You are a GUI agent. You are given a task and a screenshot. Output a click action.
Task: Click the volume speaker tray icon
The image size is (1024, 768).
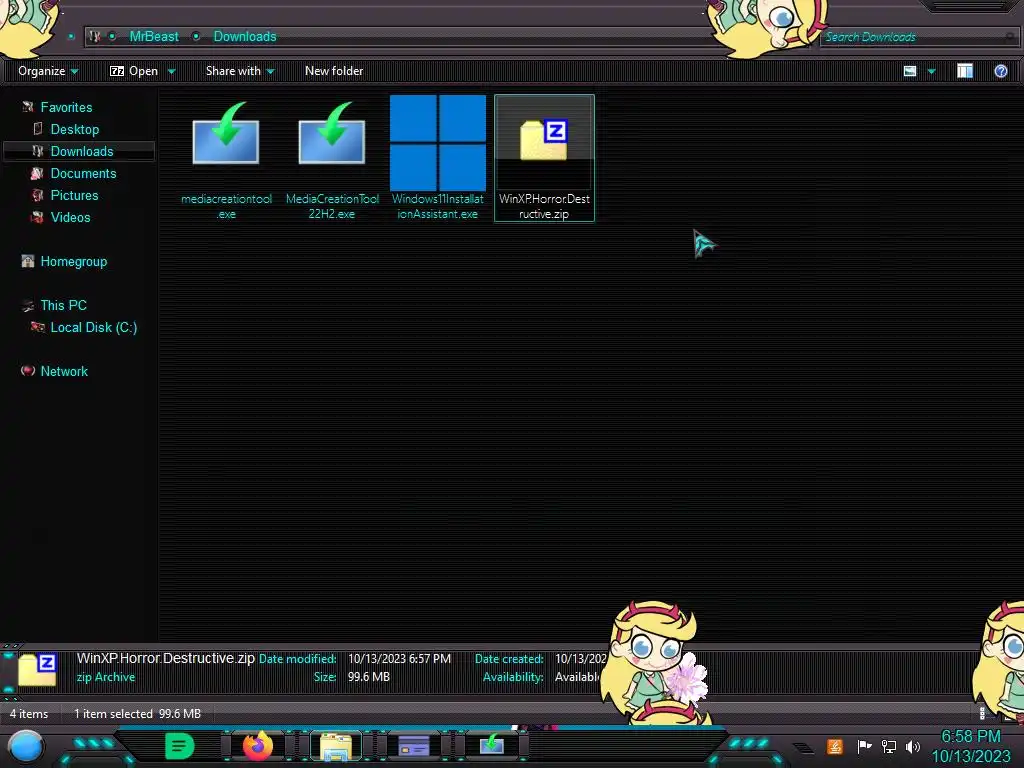(x=913, y=746)
